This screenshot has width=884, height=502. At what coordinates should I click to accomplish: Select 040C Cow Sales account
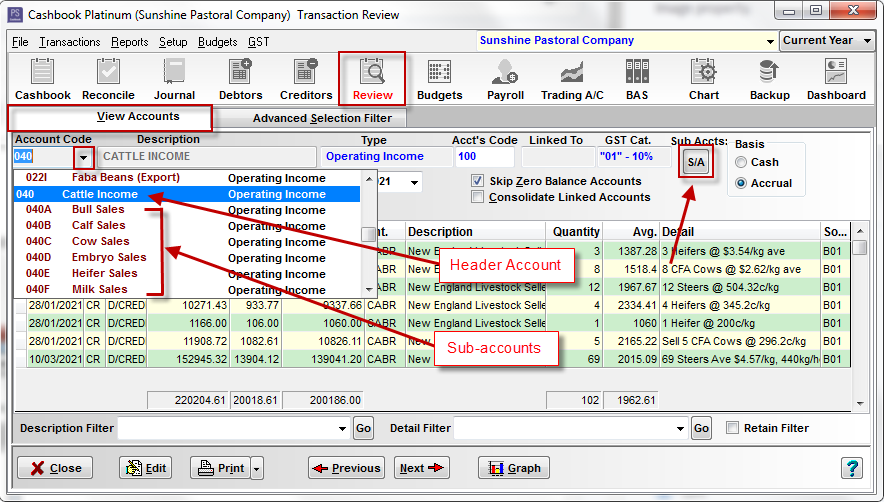pyautogui.click(x=187, y=241)
